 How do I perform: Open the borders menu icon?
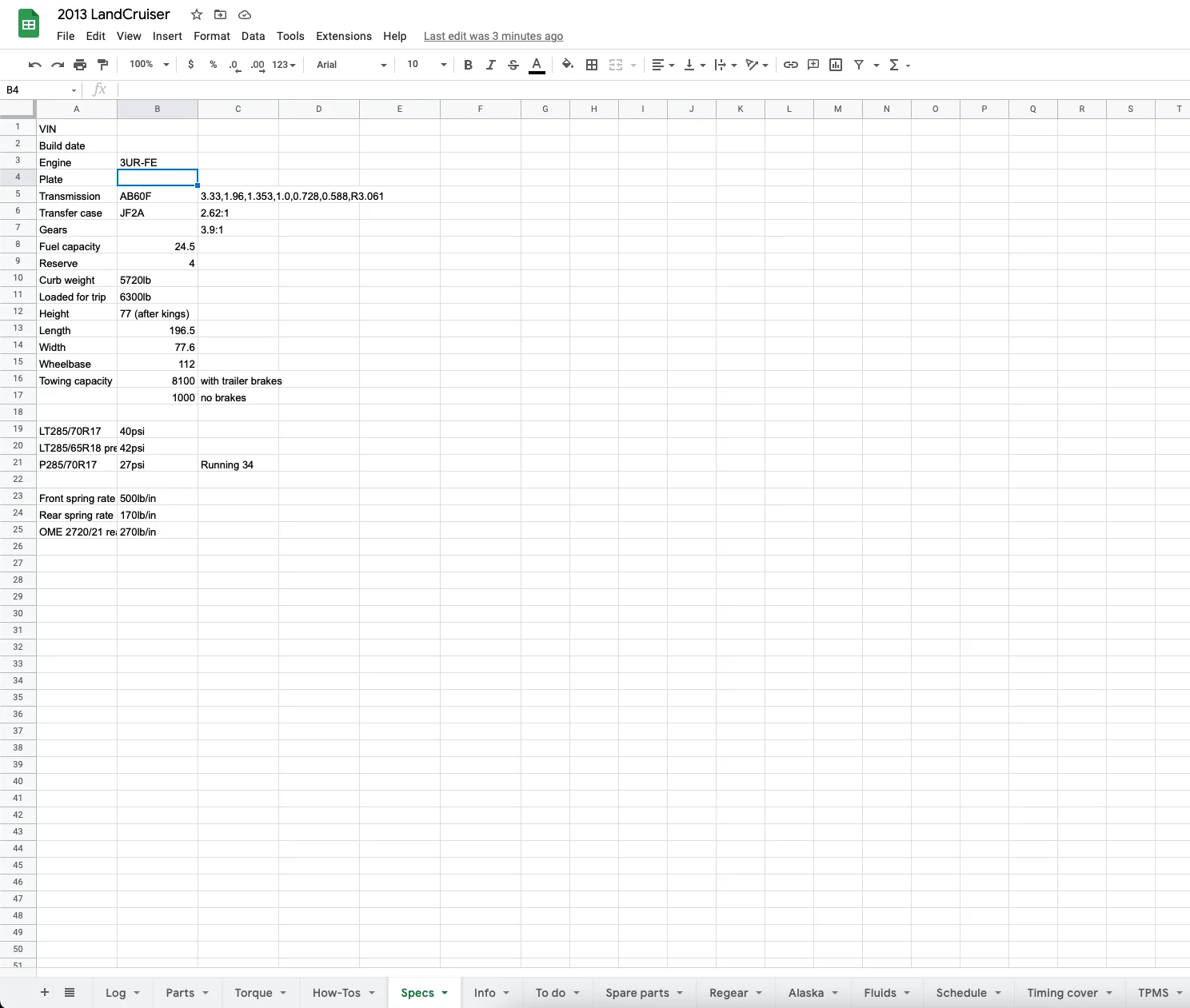(592, 65)
